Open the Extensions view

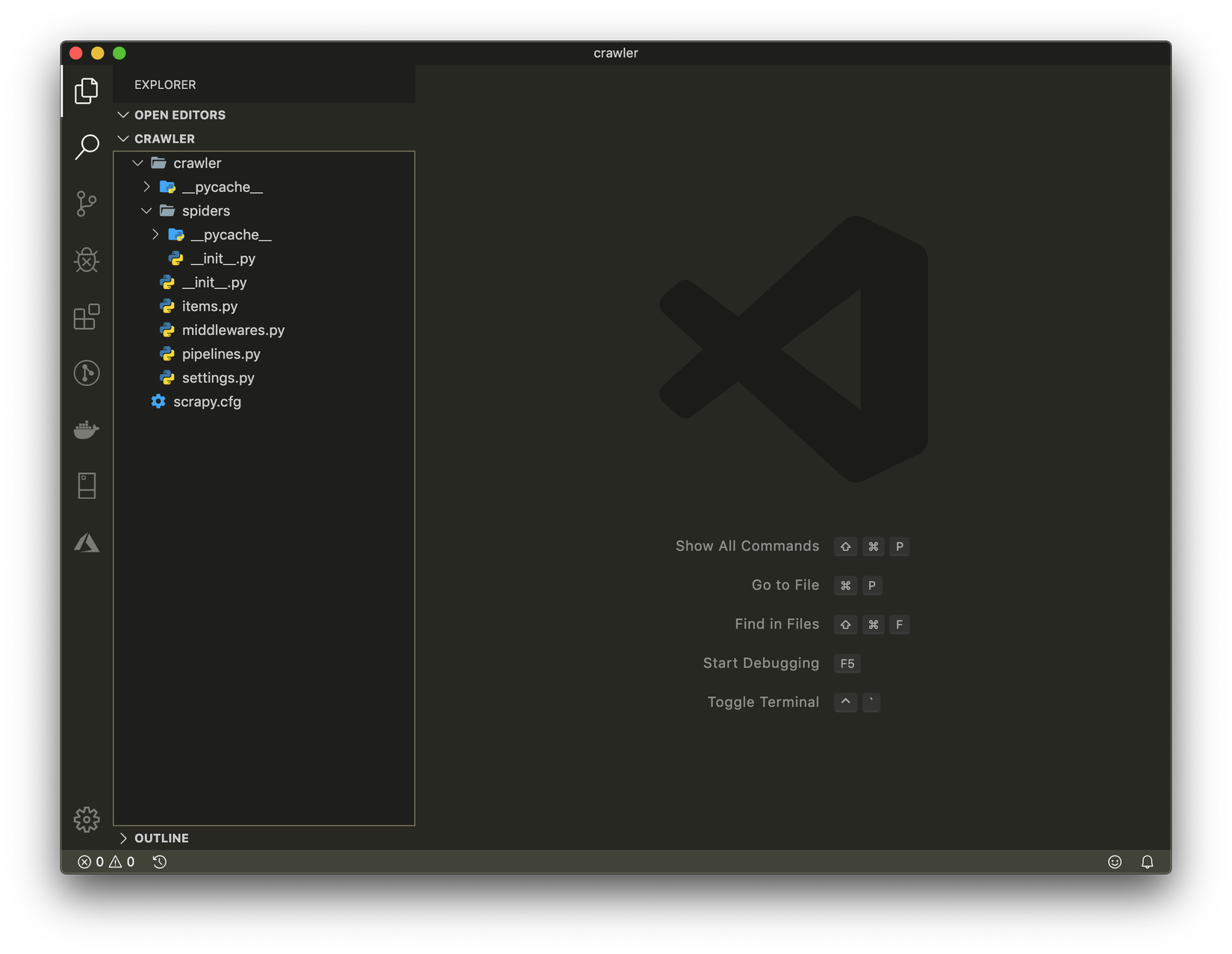tap(87, 317)
